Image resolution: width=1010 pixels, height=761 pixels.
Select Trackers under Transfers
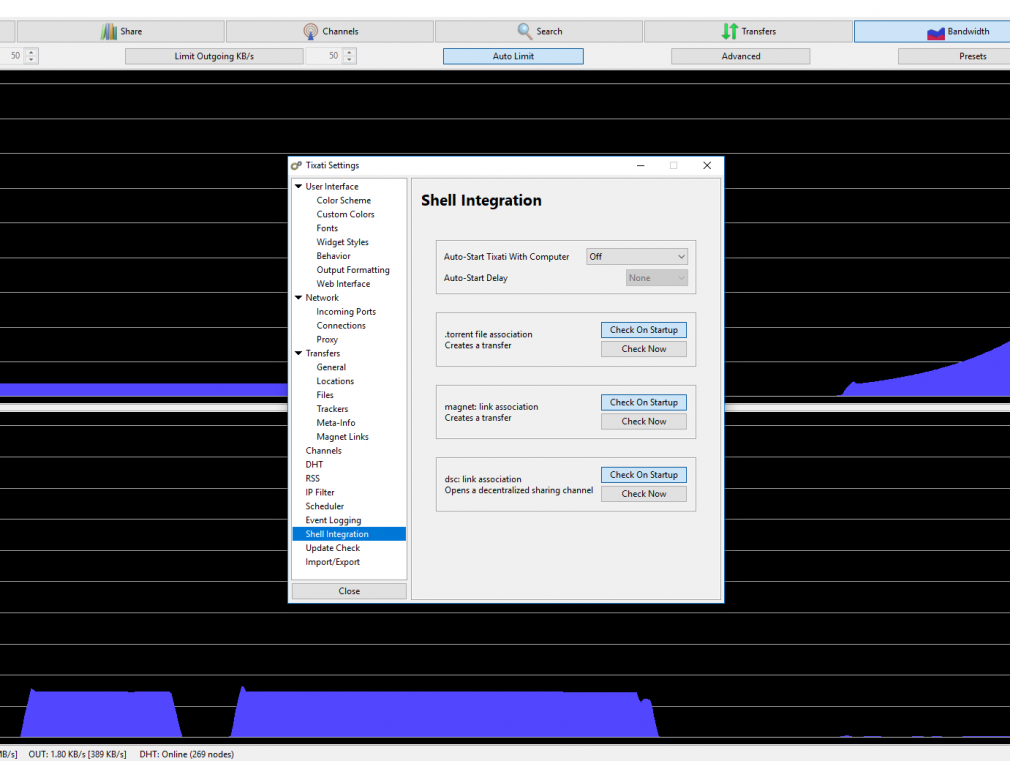(332, 409)
